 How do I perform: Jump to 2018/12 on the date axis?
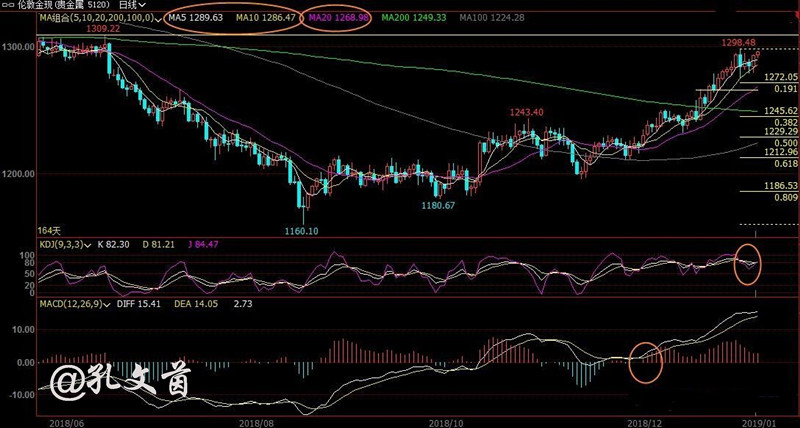click(x=643, y=423)
